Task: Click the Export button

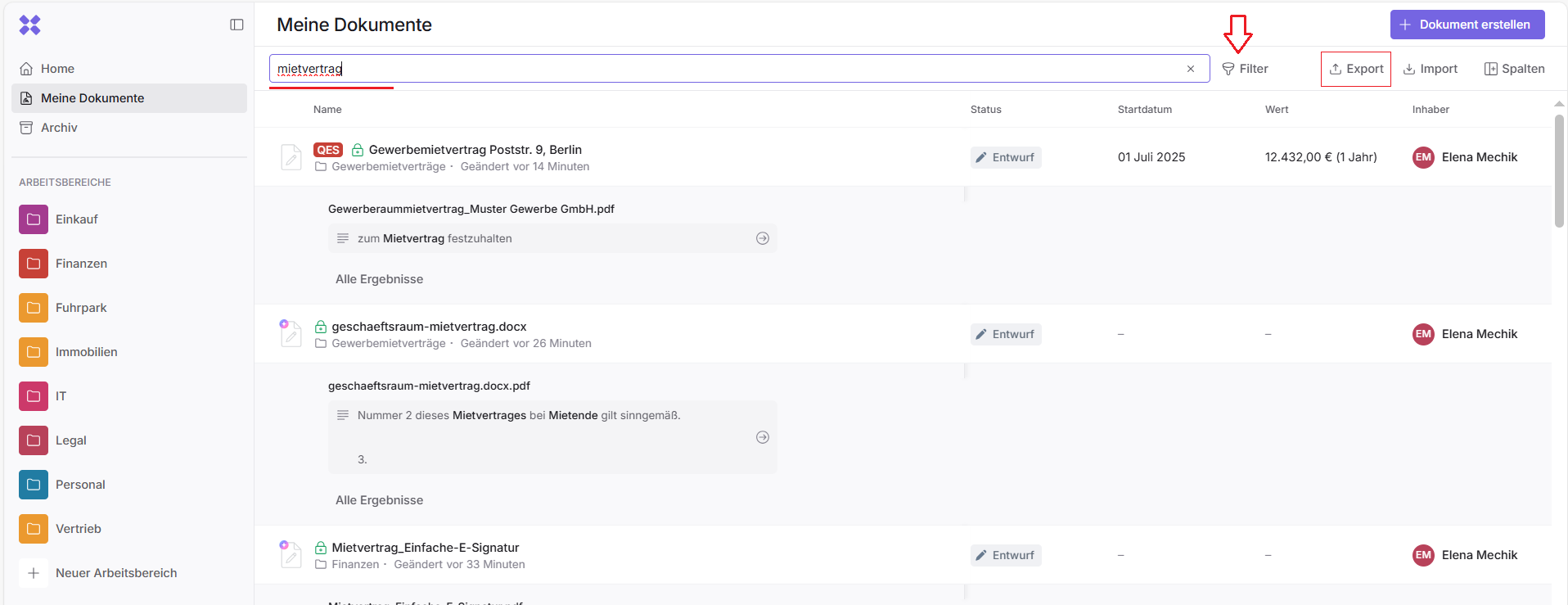Action: click(x=1356, y=69)
